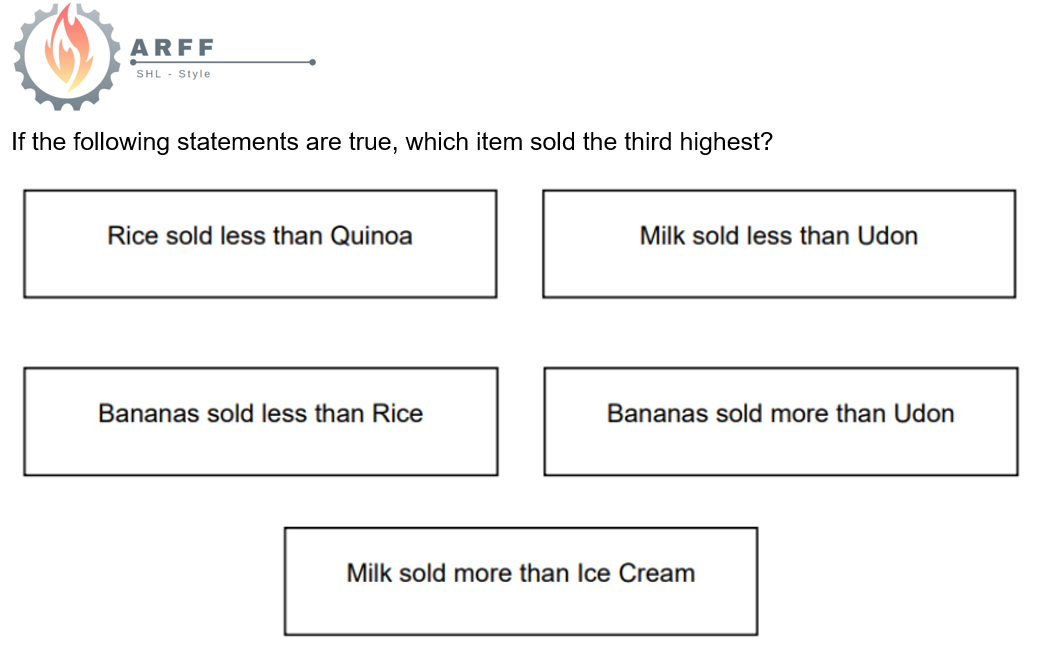Click the ARFF flame gear logo
The height and width of the screenshot is (650, 1044).
point(67,56)
